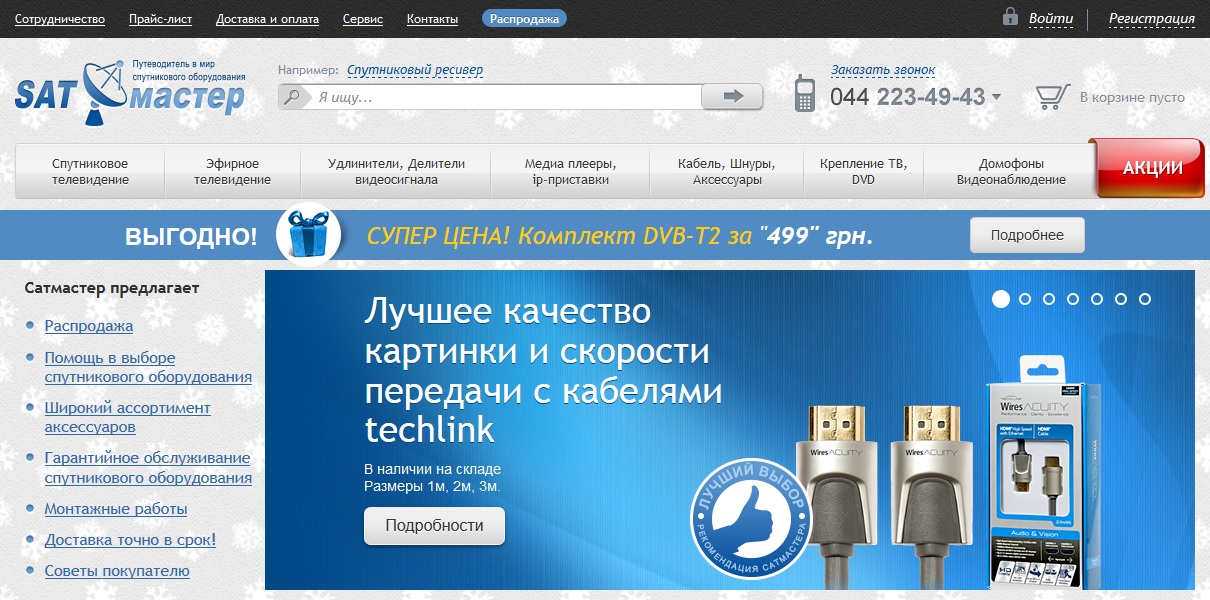The height and width of the screenshot is (600, 1210).
Task: Expand the phone number dropdown arrow
Action: (x=996, y=98)
